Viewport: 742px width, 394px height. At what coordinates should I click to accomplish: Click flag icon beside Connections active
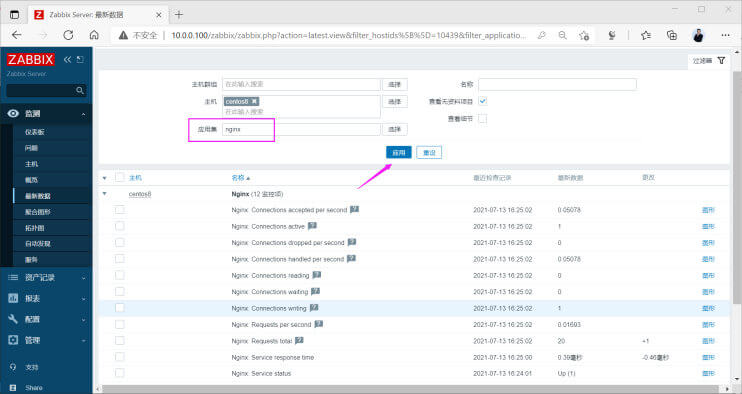click(312, 226)
